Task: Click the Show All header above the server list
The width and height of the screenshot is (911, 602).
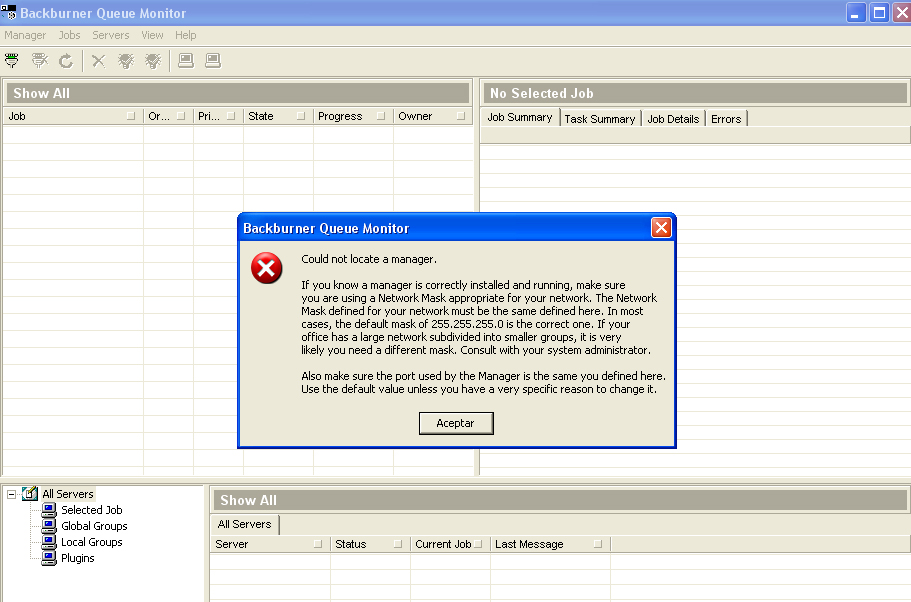Action: pos(560,500)
